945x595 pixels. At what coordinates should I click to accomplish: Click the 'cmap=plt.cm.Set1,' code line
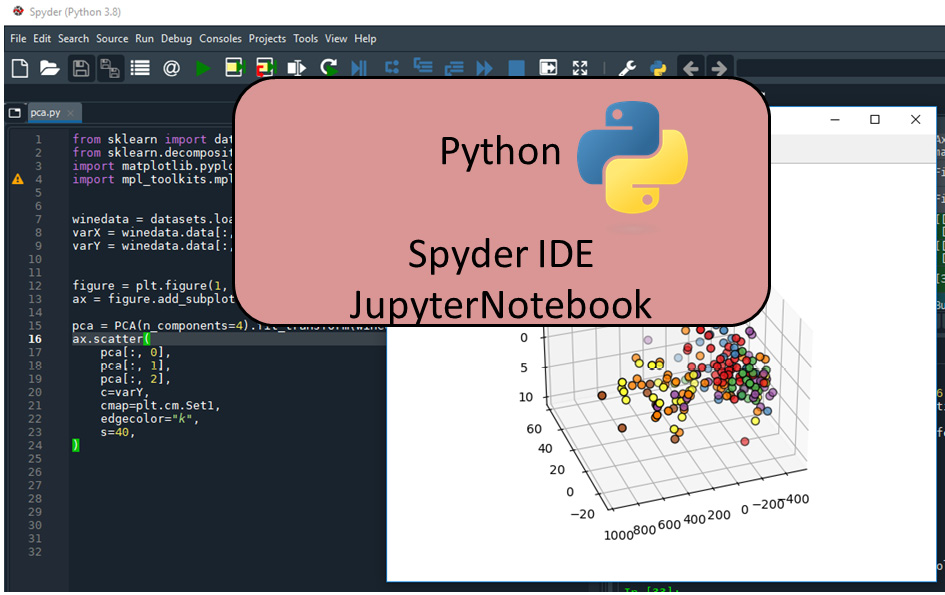tap(160, 405)
